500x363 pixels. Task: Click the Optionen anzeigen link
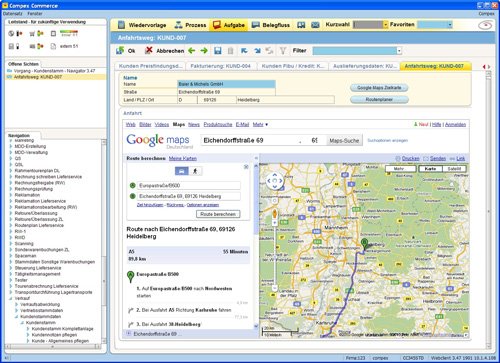click(203, 205)
